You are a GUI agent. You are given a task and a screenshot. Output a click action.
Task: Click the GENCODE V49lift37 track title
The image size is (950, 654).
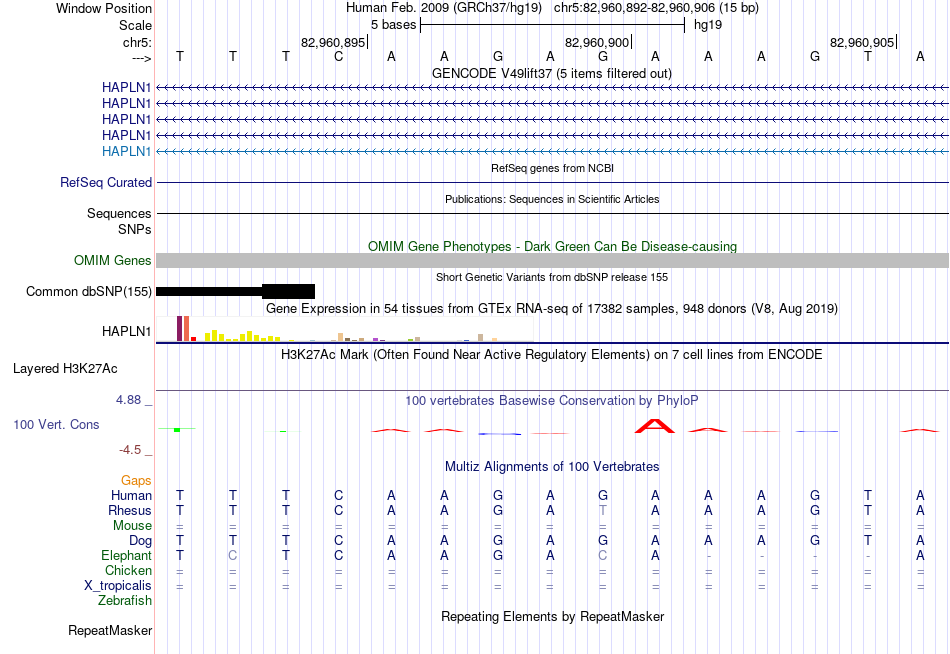(x=551, y=73)
